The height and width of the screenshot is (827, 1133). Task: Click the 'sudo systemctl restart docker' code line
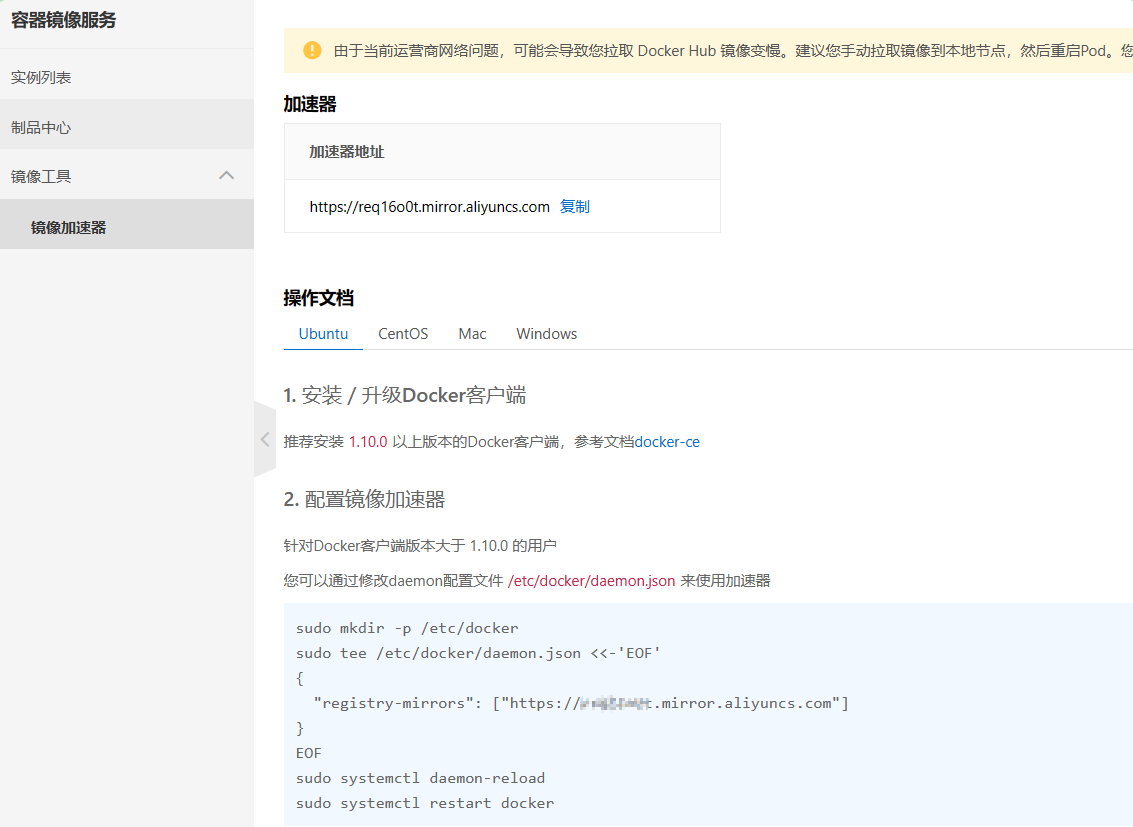(425, 803)
